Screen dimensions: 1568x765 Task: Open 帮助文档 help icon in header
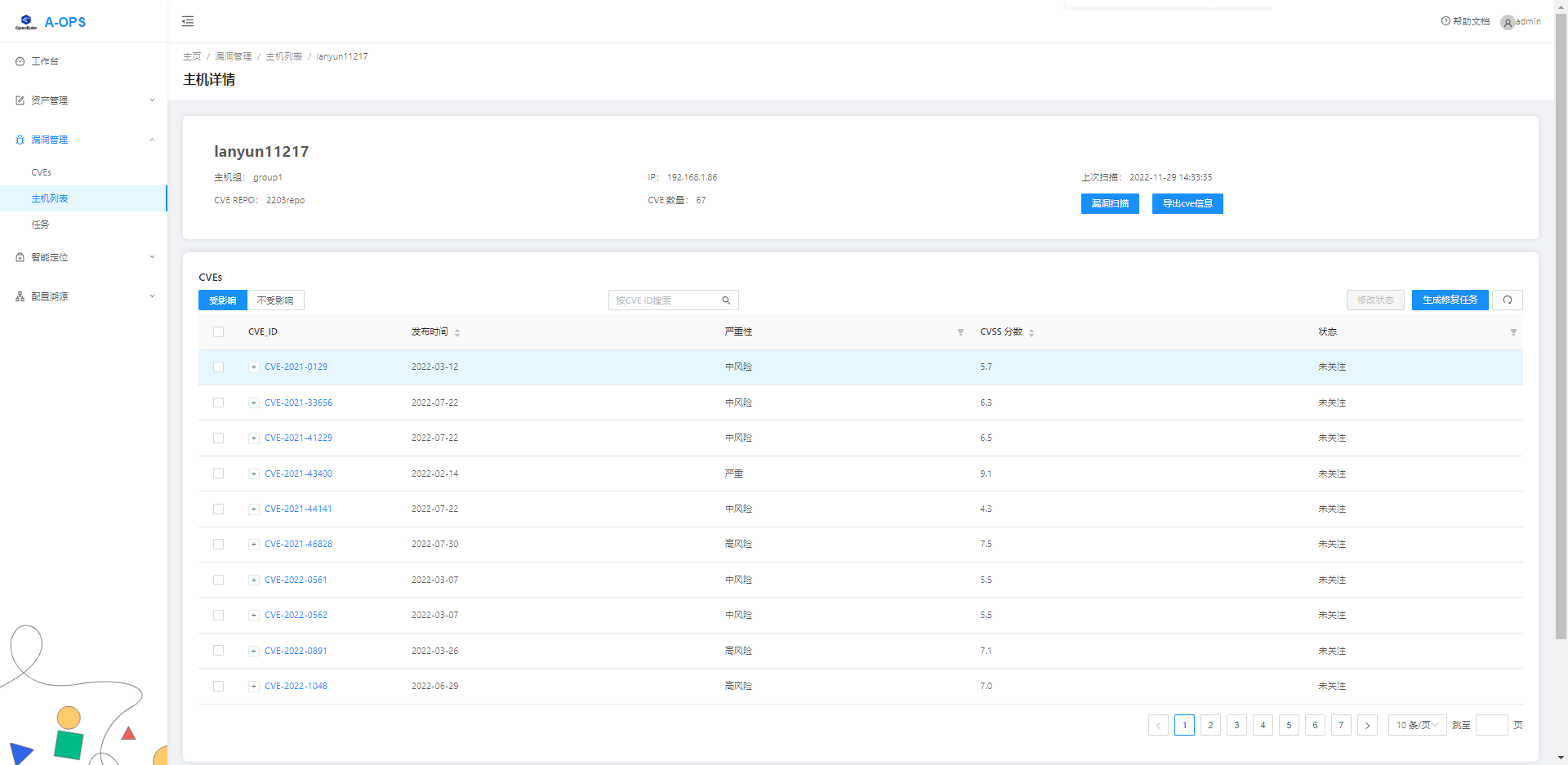pos(1445,21)
